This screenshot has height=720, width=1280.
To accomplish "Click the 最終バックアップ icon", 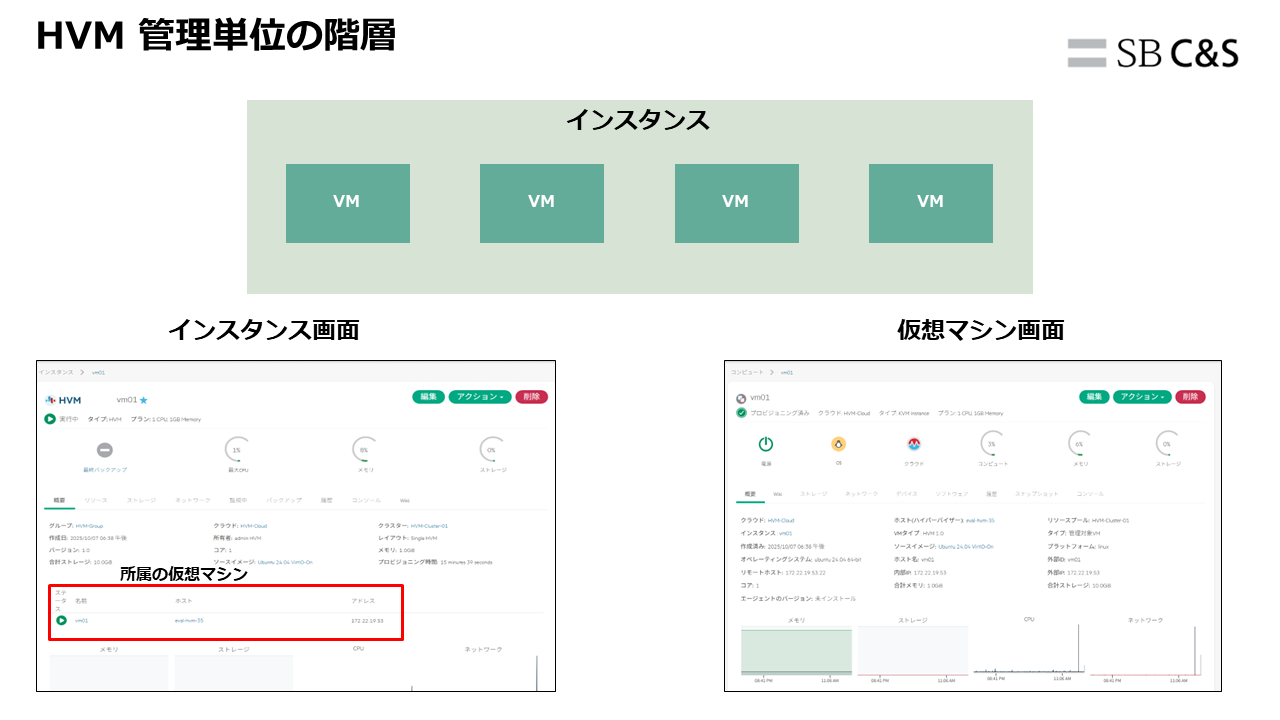I will point(105,450).
